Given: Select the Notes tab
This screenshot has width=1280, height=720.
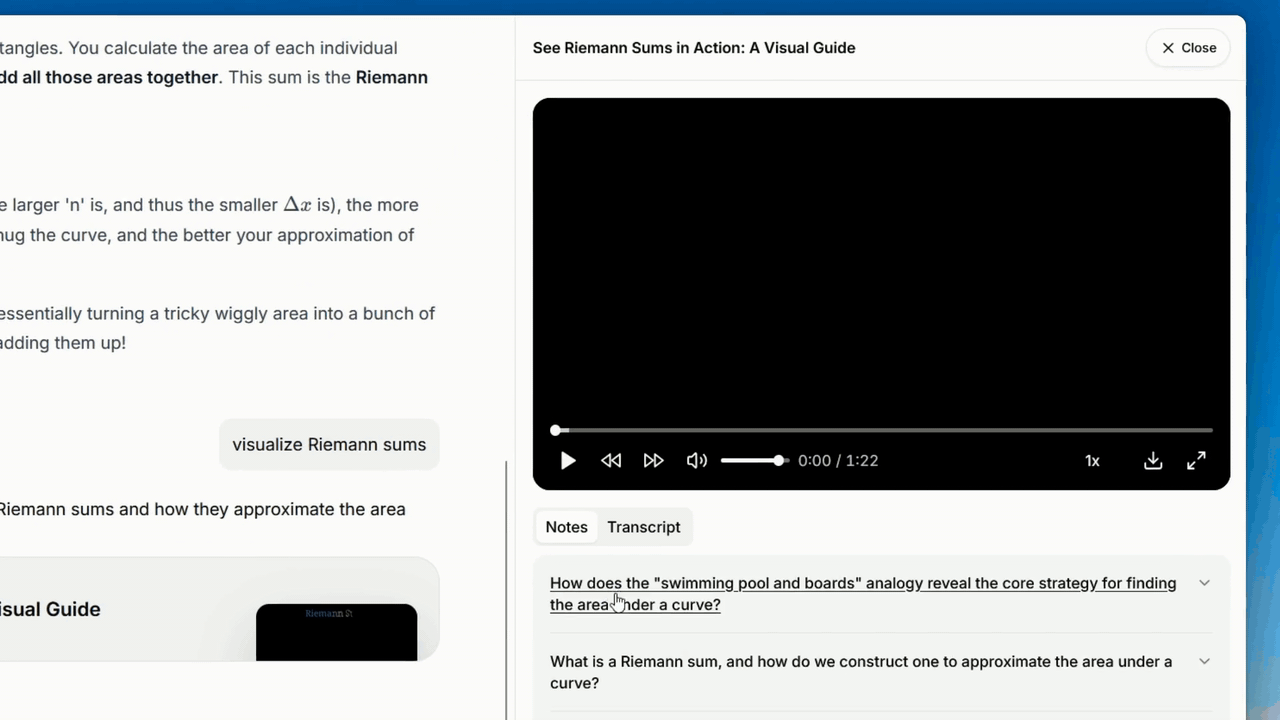Looking at the screenshot, I should point(566,527).
